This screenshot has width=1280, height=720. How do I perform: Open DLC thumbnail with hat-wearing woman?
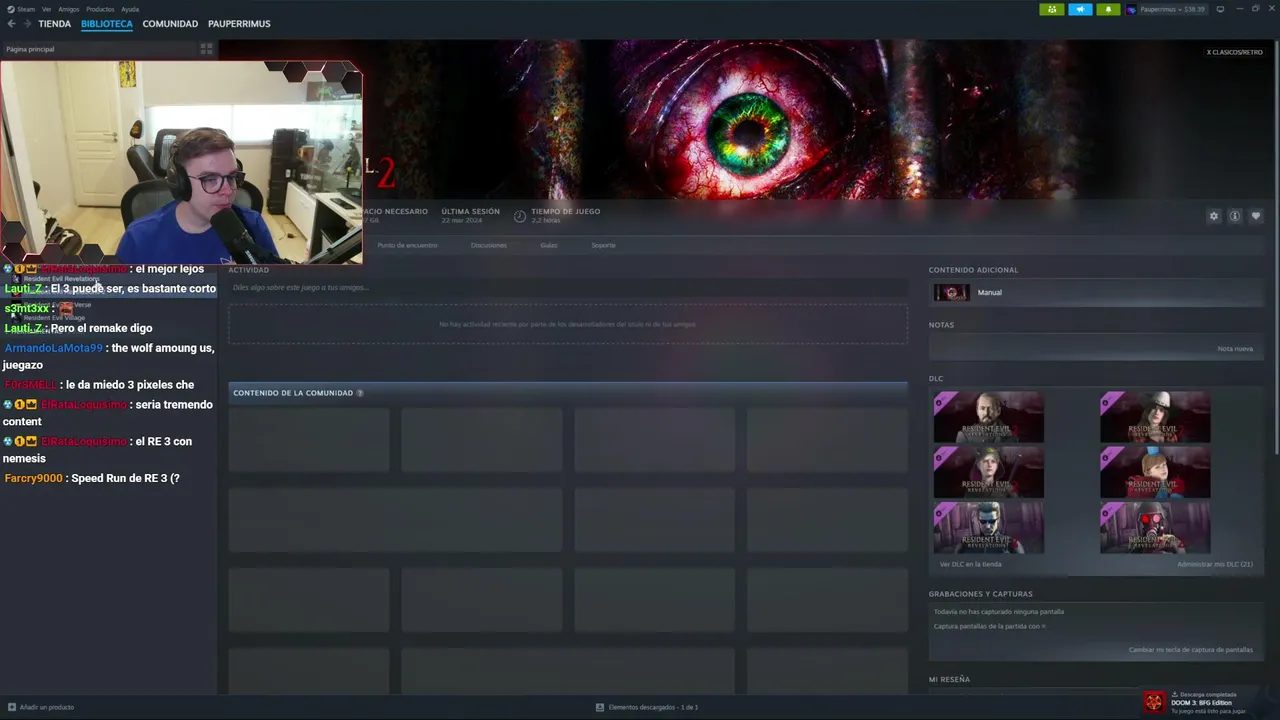(x=1155, y=417)
